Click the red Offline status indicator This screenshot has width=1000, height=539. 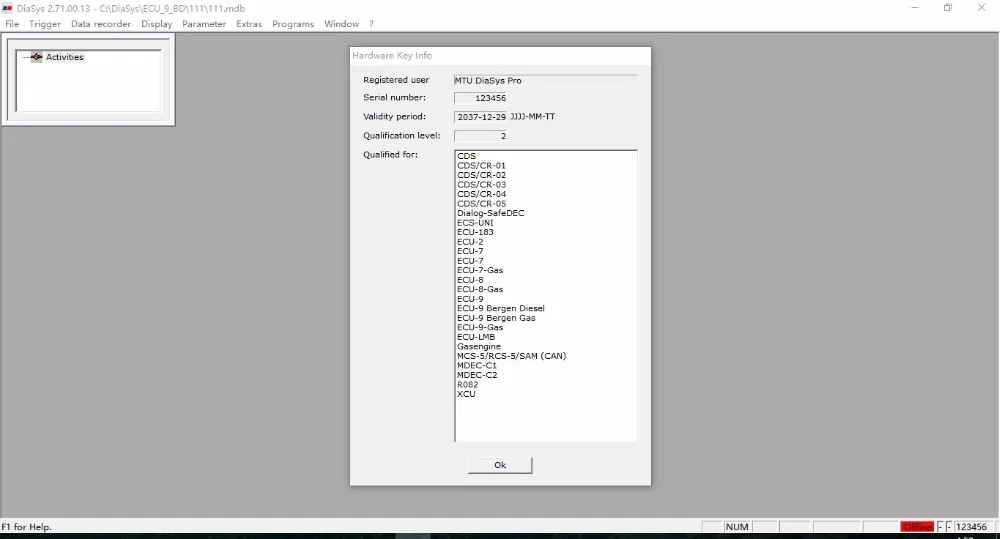click(918, 527)
